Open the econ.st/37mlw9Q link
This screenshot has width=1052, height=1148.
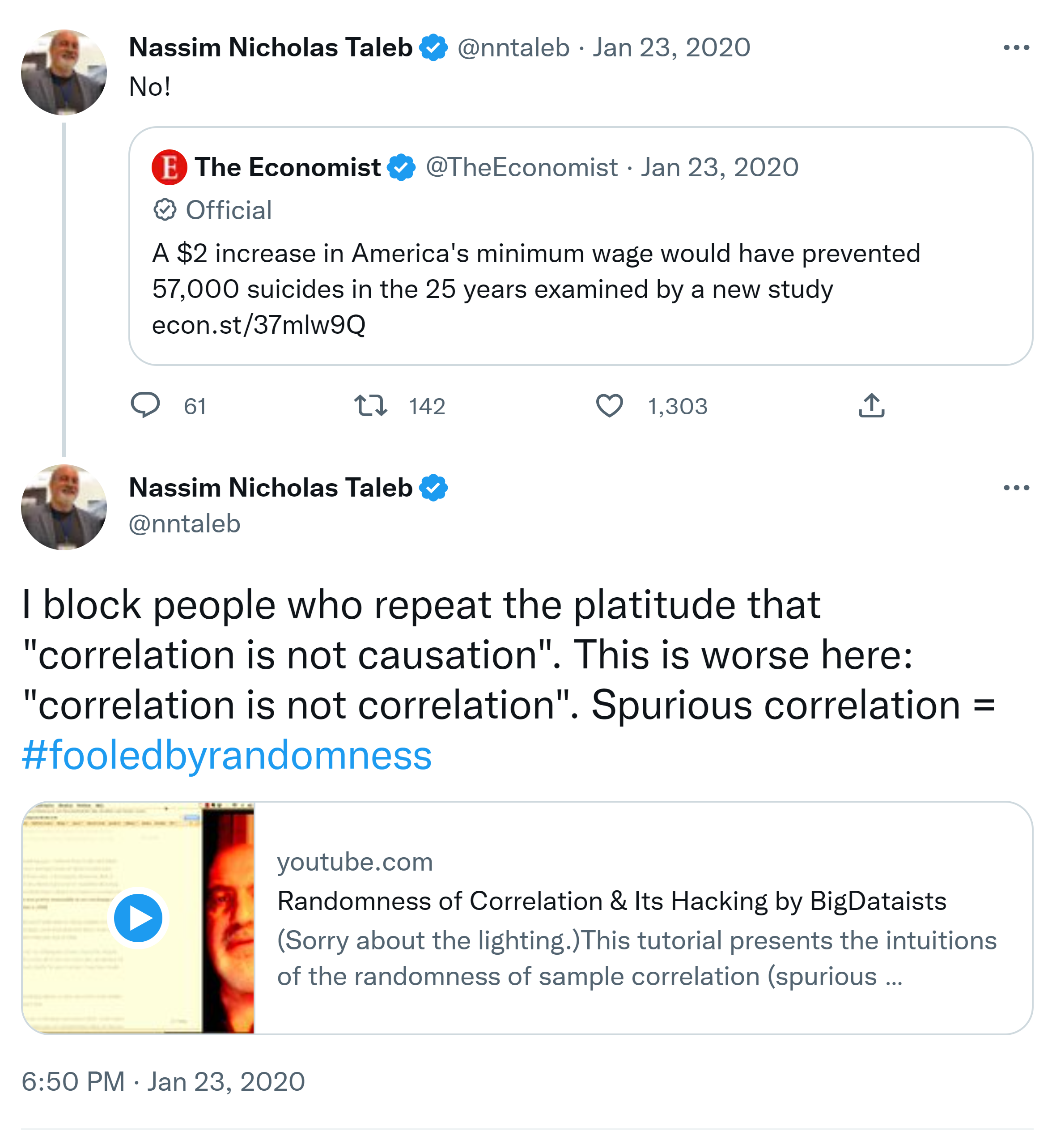pyautogui.click(x=259, y=325)
